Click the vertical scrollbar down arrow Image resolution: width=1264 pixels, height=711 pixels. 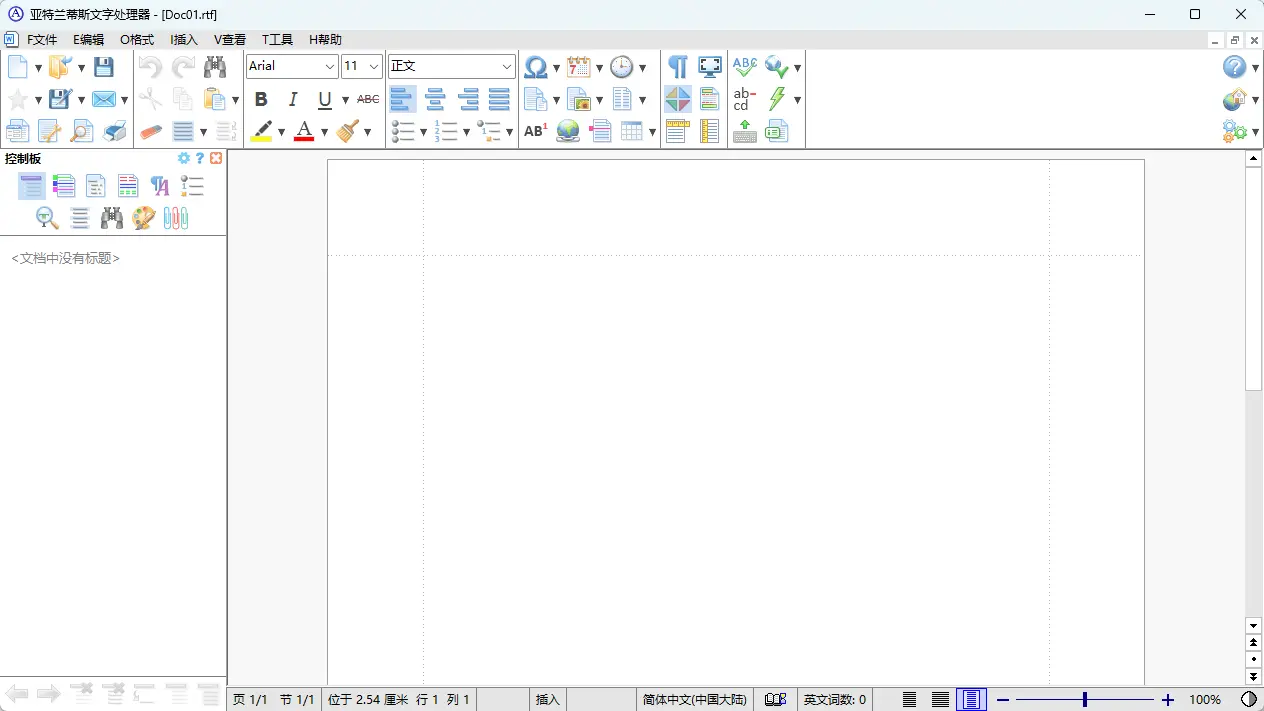pyautogui.click(x=1254, y=625)
